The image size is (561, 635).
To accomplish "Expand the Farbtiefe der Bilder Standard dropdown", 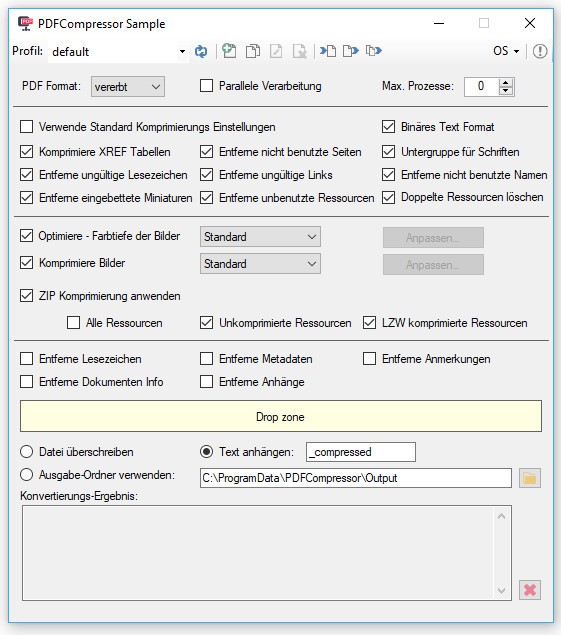I will tap(260, 237).
